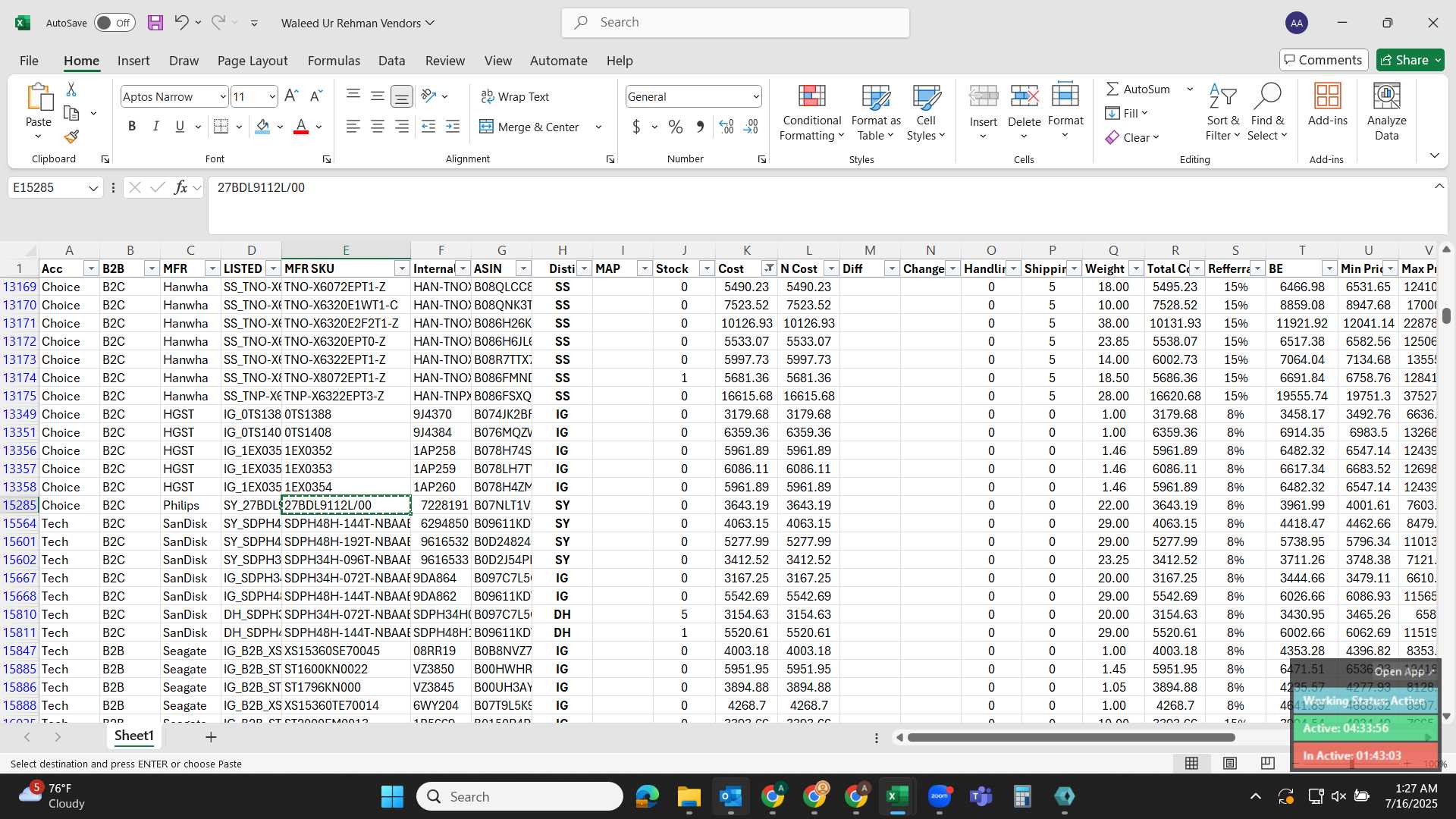Image resolution: width=1456 pixels, height=819 pixels.
Task: Toggle Underline formatting
Action: [180, 127]
